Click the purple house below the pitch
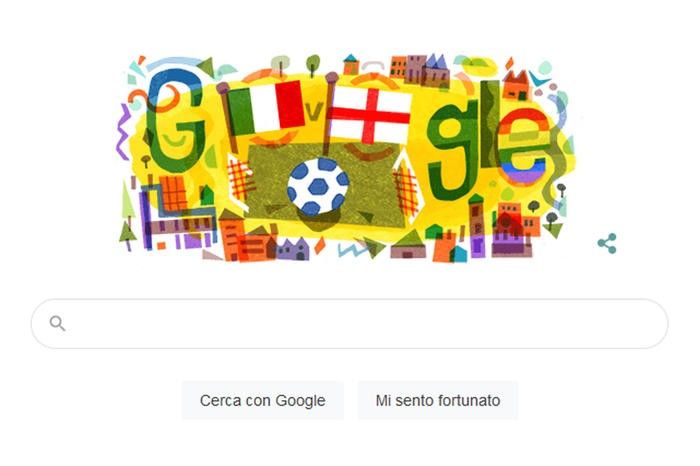Viewport: 700px width, 466px height. coord(292,249)
